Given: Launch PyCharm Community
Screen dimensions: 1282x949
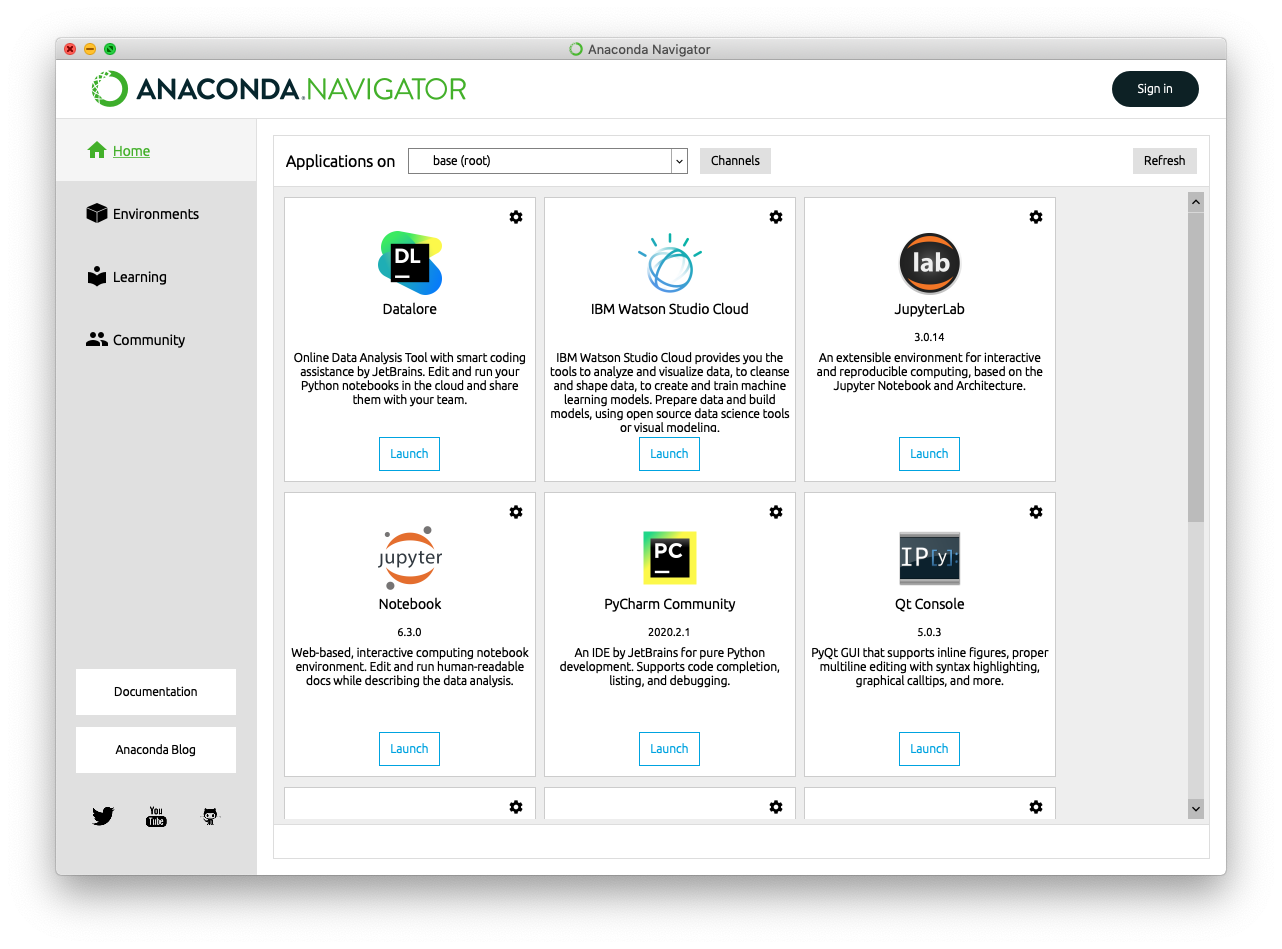Looking at the screenshot, I should [x=669, y=749].
